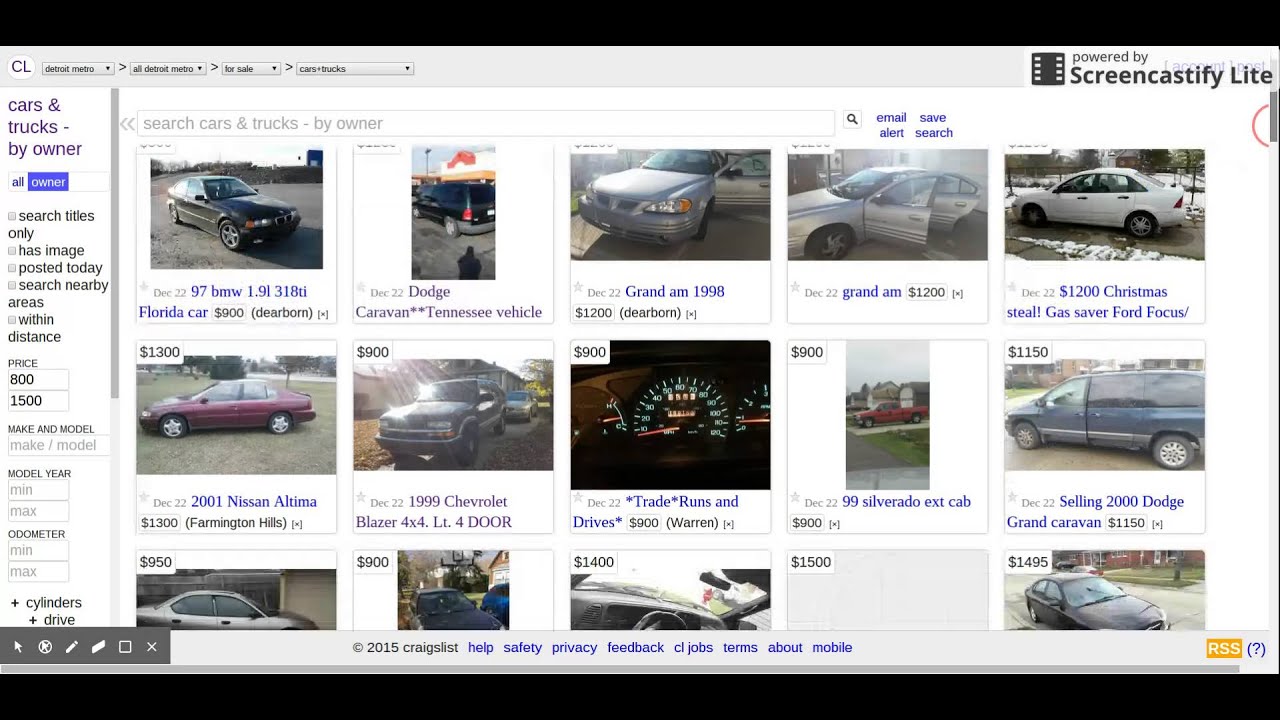Star the $1200 Christmas steal Ford Focus listing
The image size is (1280, 720).
[1012, 288]
